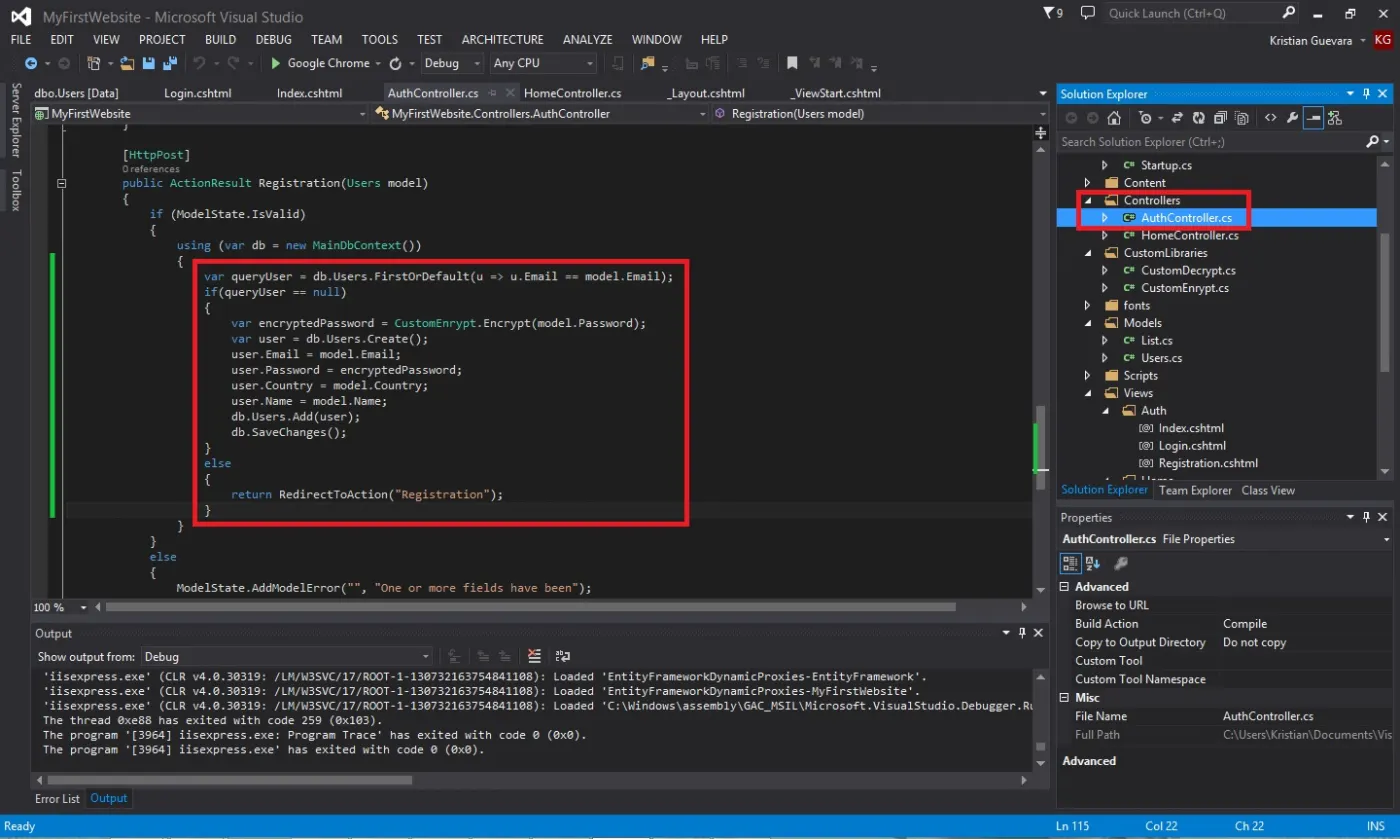Click Clear All icon in Output panel

[x=534, y=656]
